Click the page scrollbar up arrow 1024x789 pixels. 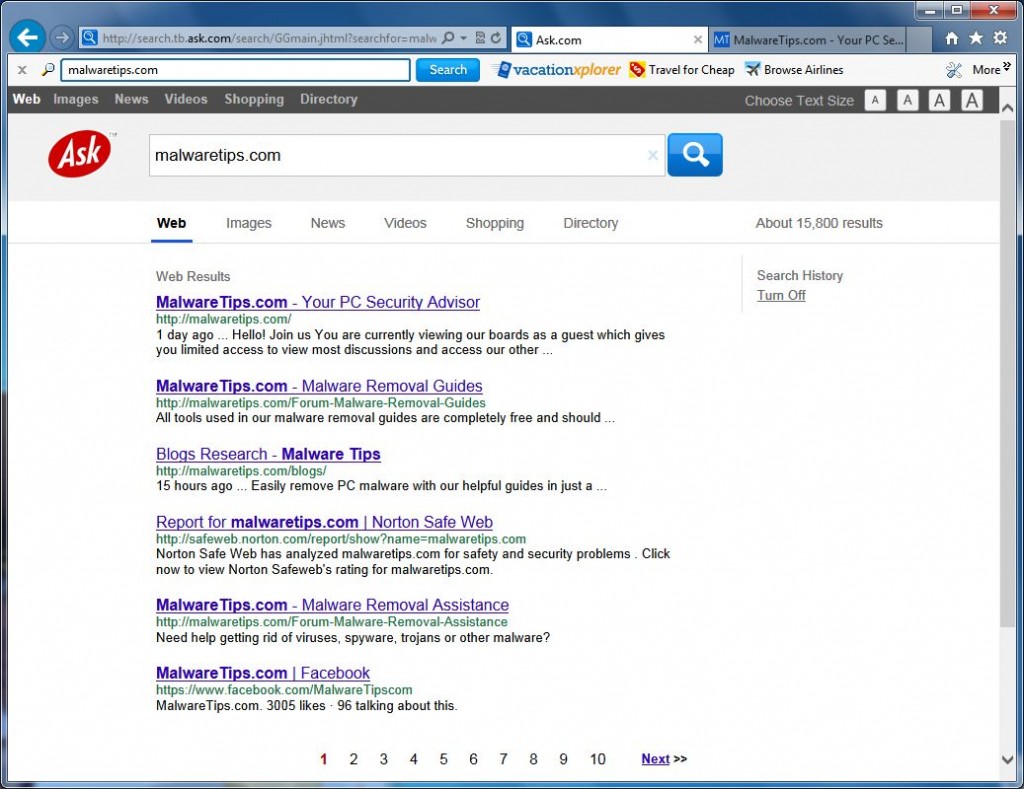(x=1007, y=108)
